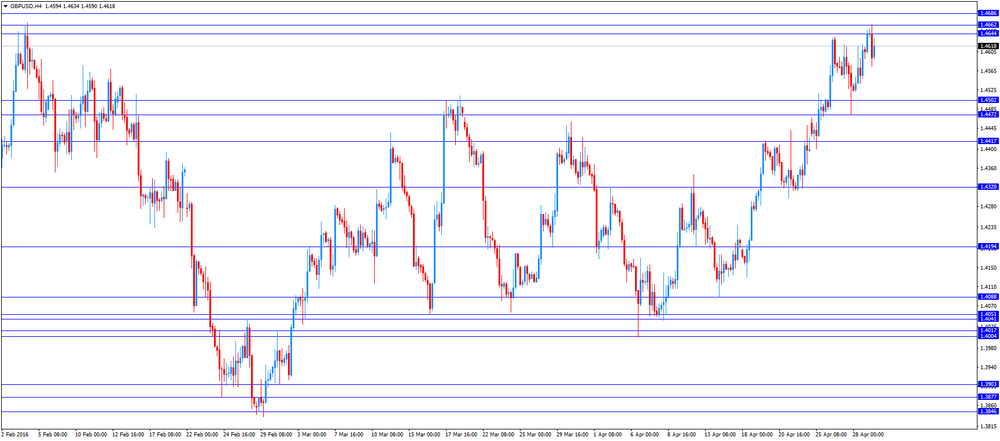The image size is (1000, 441).
Task: Click the 1 Apr 08:00 time label
Action: [x=610, y=435]
